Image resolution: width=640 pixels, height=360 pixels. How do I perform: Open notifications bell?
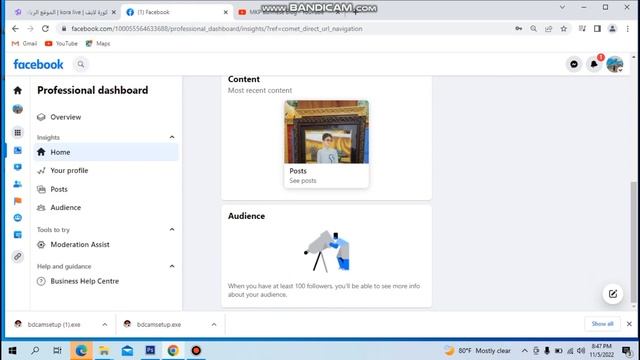coord(594,64)
